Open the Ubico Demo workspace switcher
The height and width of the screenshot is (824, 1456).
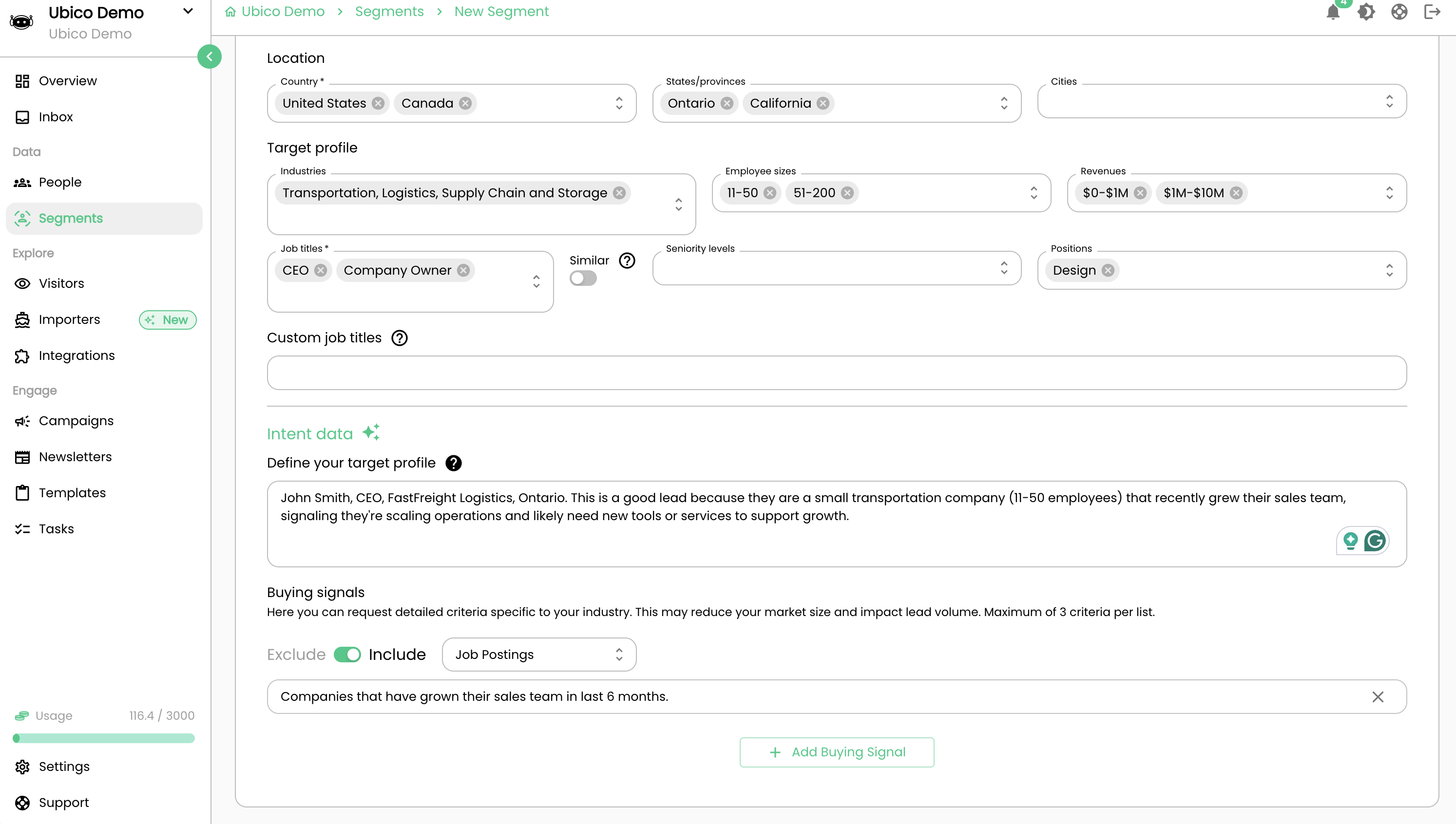(188, 11)
